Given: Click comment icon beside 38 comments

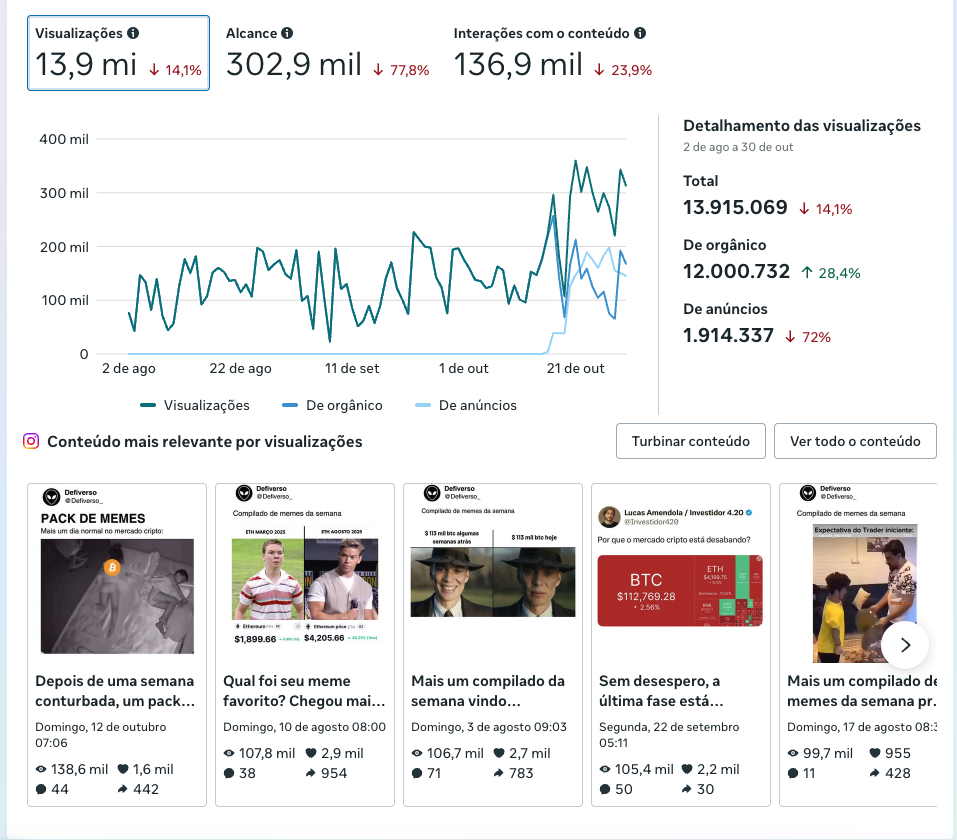Looking at the screenshot, I should pyautogui.click(x=229, y=773).
